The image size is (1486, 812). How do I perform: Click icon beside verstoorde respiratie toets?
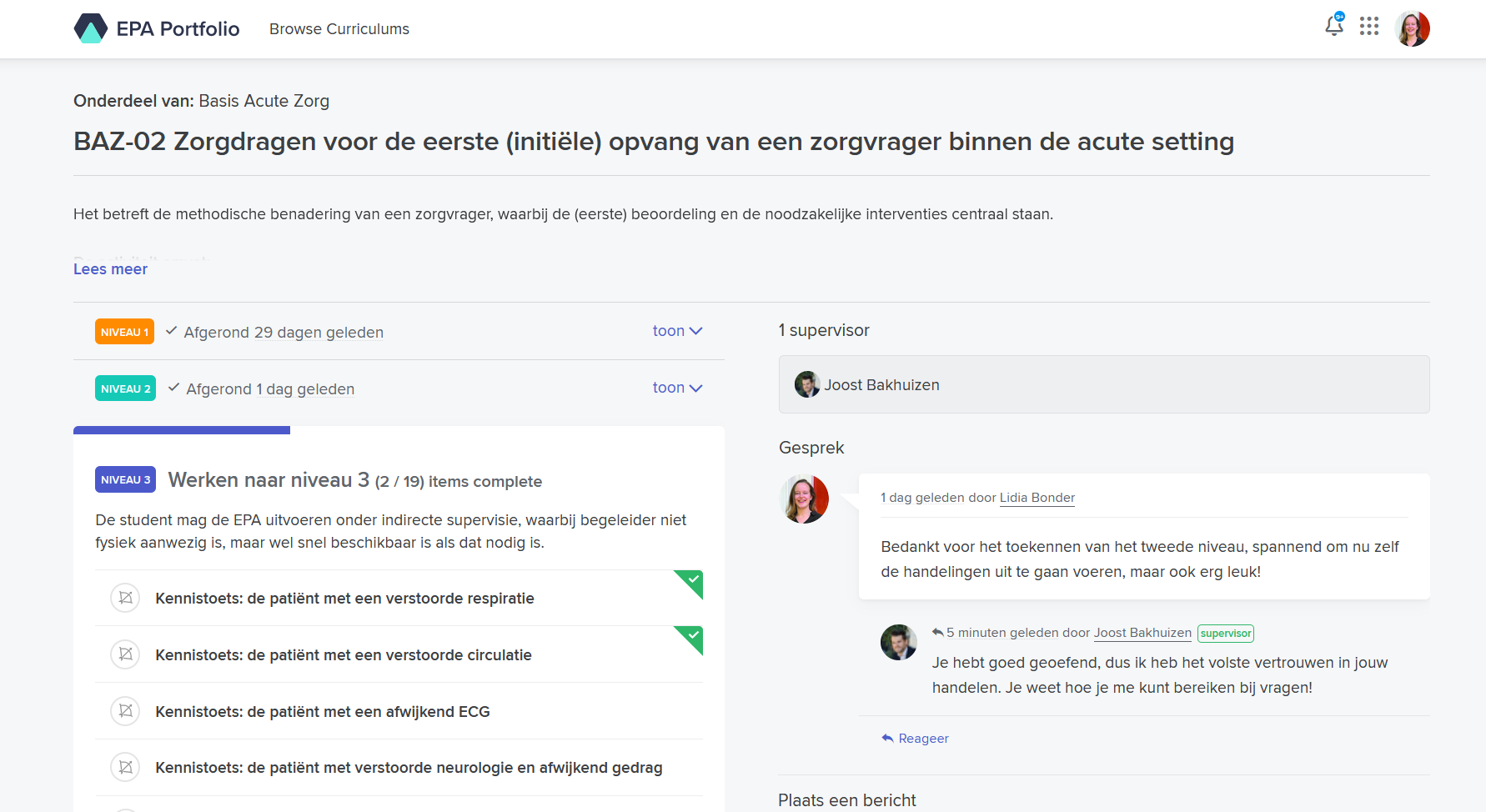pos(125,598)
